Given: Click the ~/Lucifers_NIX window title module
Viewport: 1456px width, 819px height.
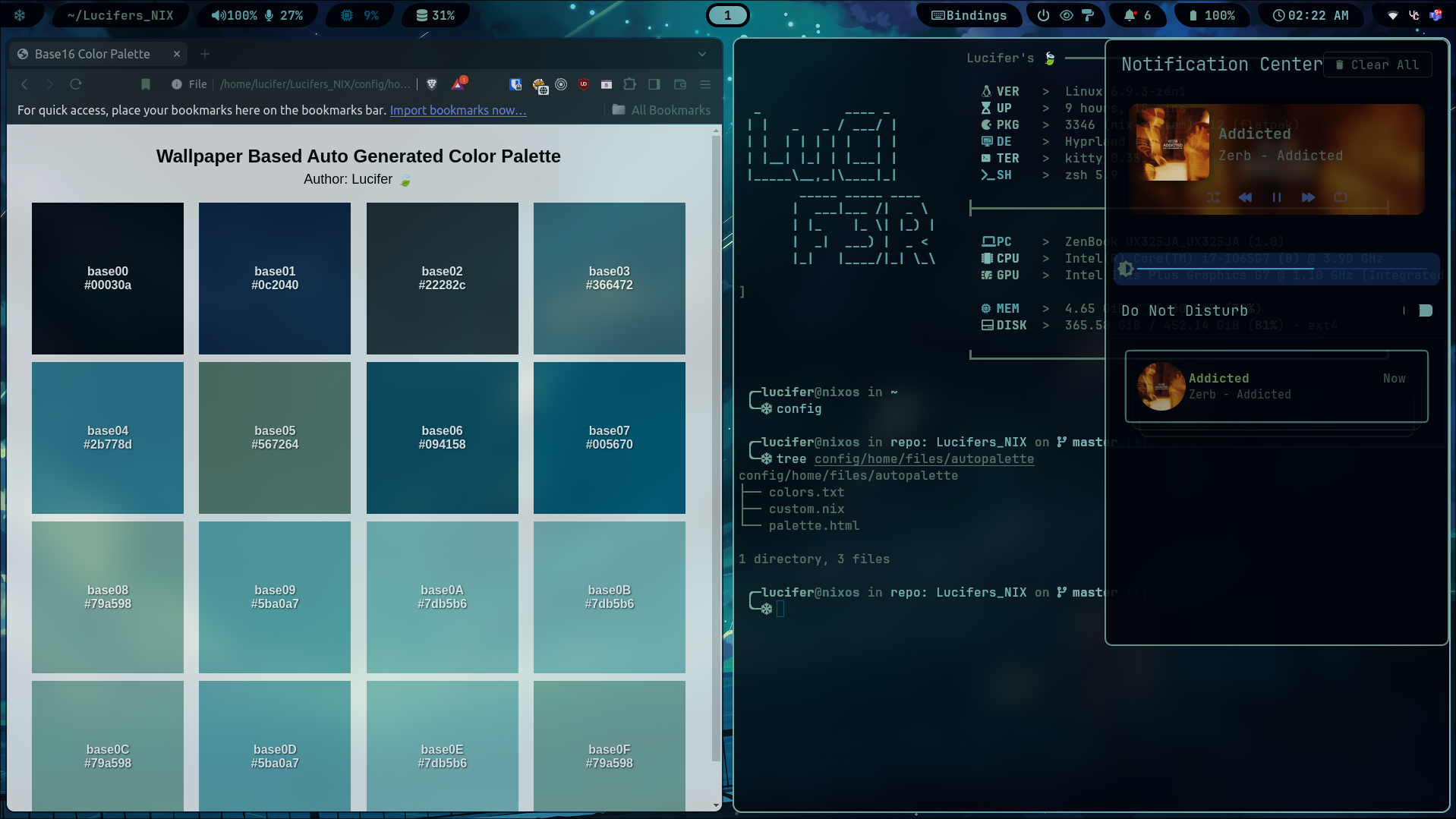Looking at the screenshot, I should 120,15.
